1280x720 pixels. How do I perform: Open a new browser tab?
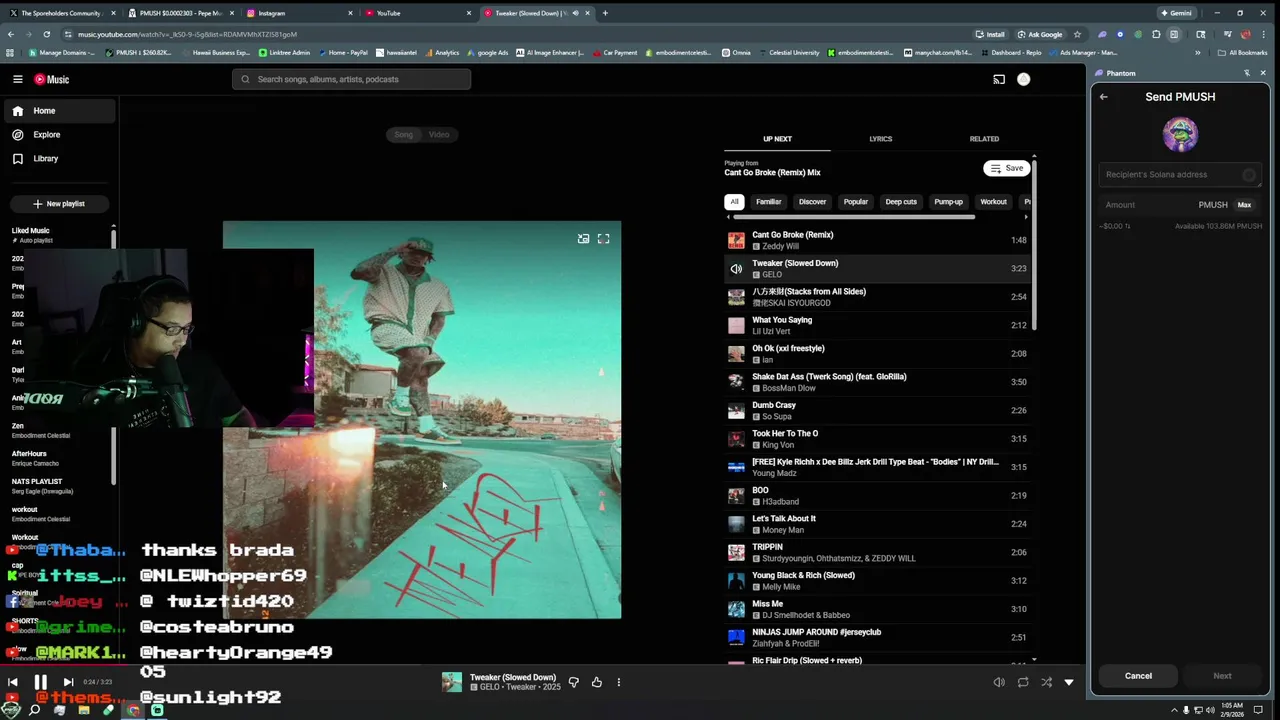tap(605, 13)
